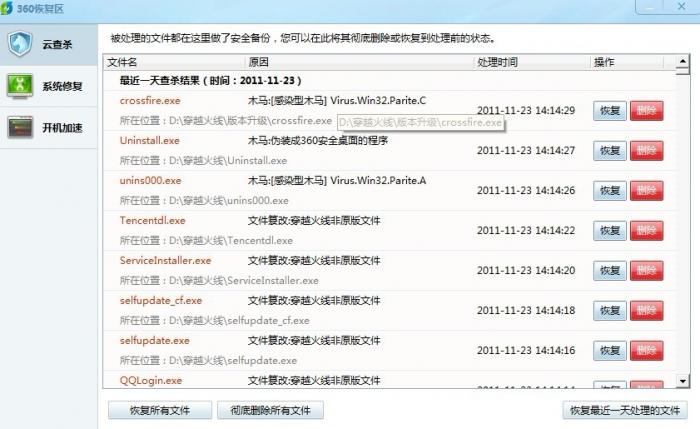Click the 云查杀 shield icon
The image size is (700, 429).
point(20,44)
